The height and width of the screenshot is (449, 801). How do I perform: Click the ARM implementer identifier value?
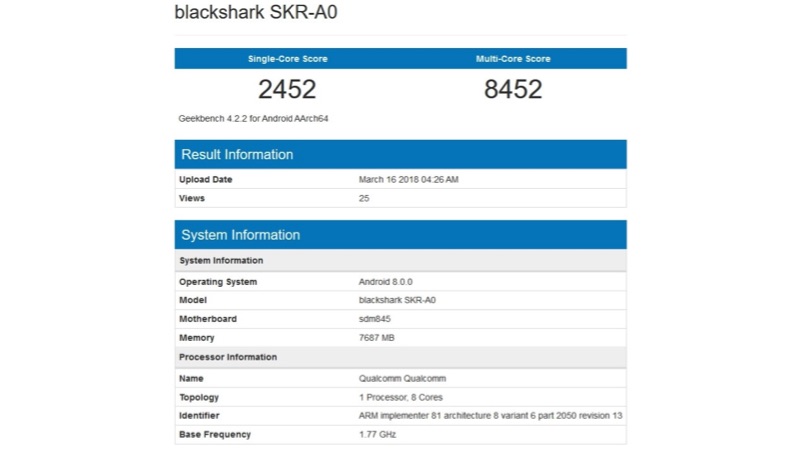[490, 415]
